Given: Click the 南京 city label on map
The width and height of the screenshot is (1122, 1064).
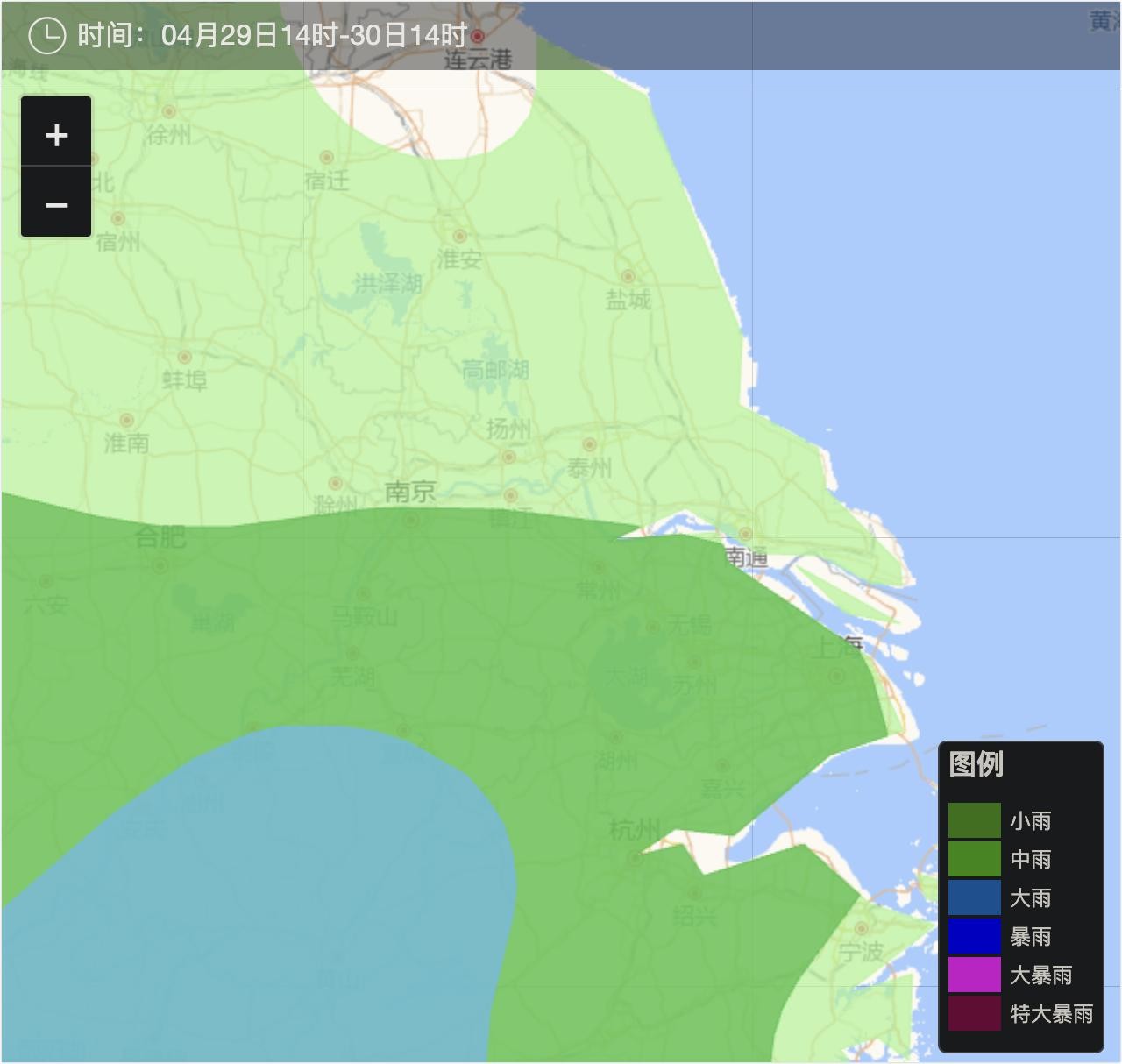Looking at the screenshot, I should (x=410, y=492).
